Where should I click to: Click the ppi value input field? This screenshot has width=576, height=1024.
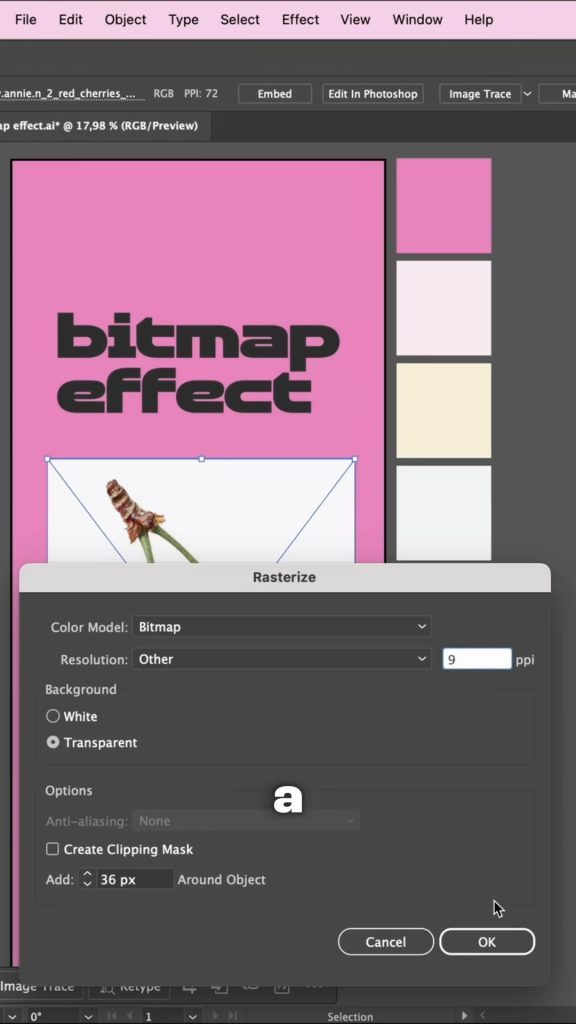(477, 660)
